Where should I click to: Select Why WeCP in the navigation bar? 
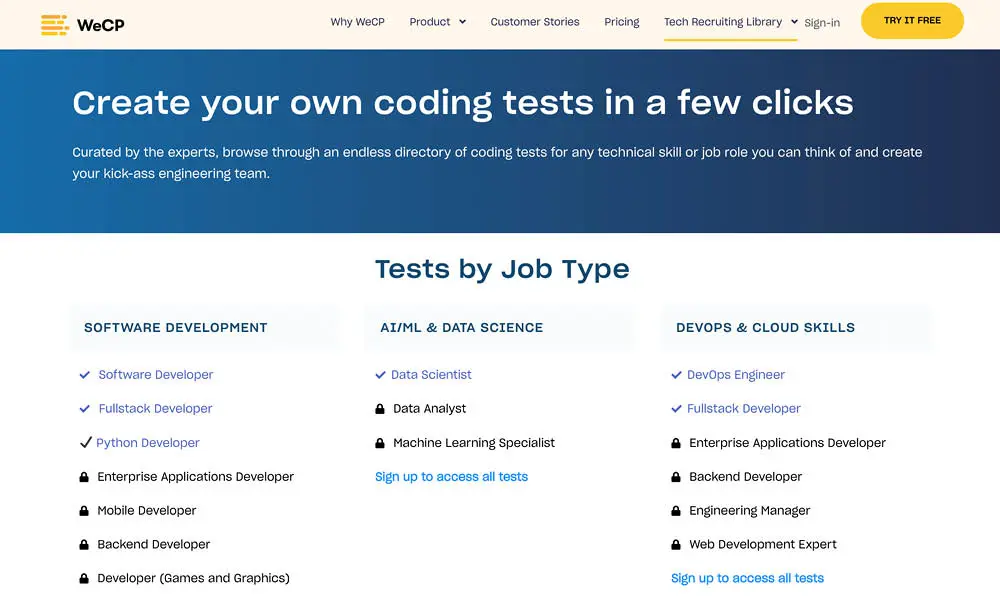point(357,20)
